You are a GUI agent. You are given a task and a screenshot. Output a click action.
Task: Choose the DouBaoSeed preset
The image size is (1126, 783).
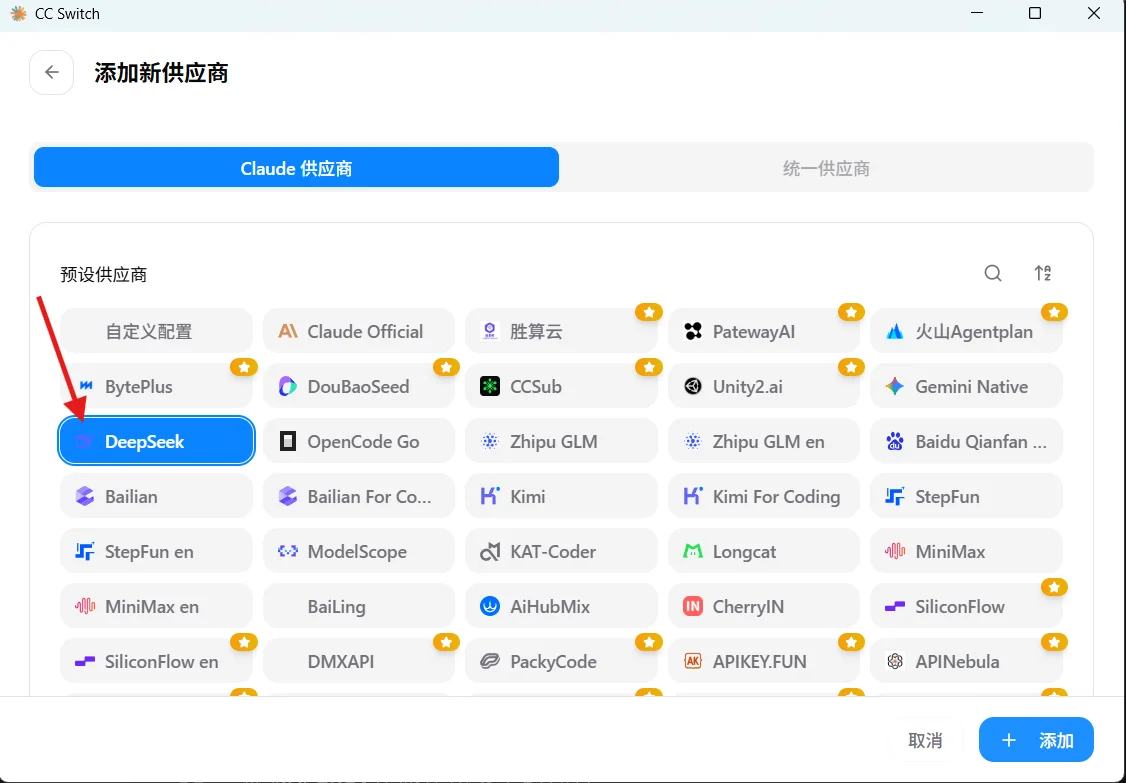point(359,386)
